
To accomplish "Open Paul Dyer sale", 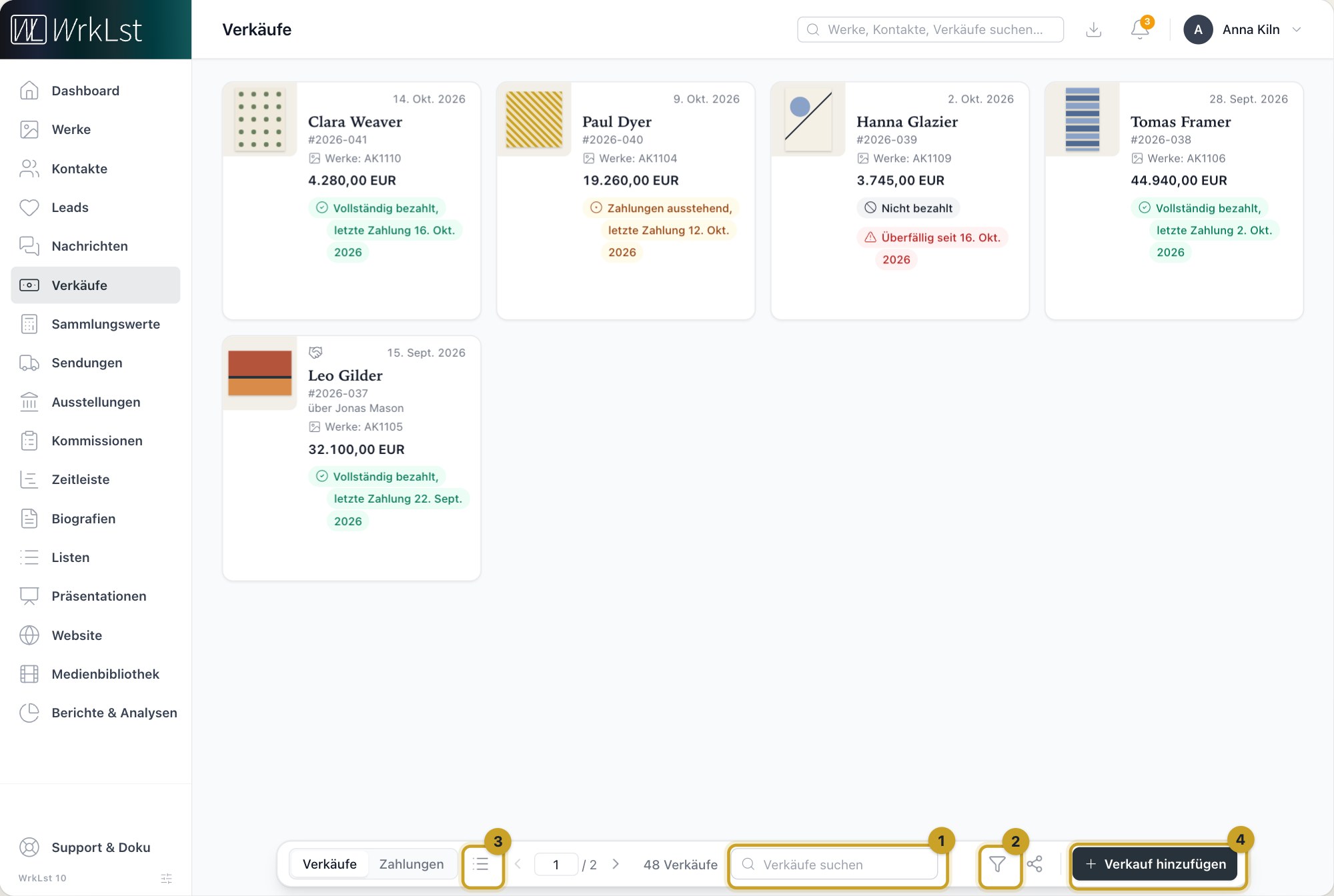I will coord(626,201).
